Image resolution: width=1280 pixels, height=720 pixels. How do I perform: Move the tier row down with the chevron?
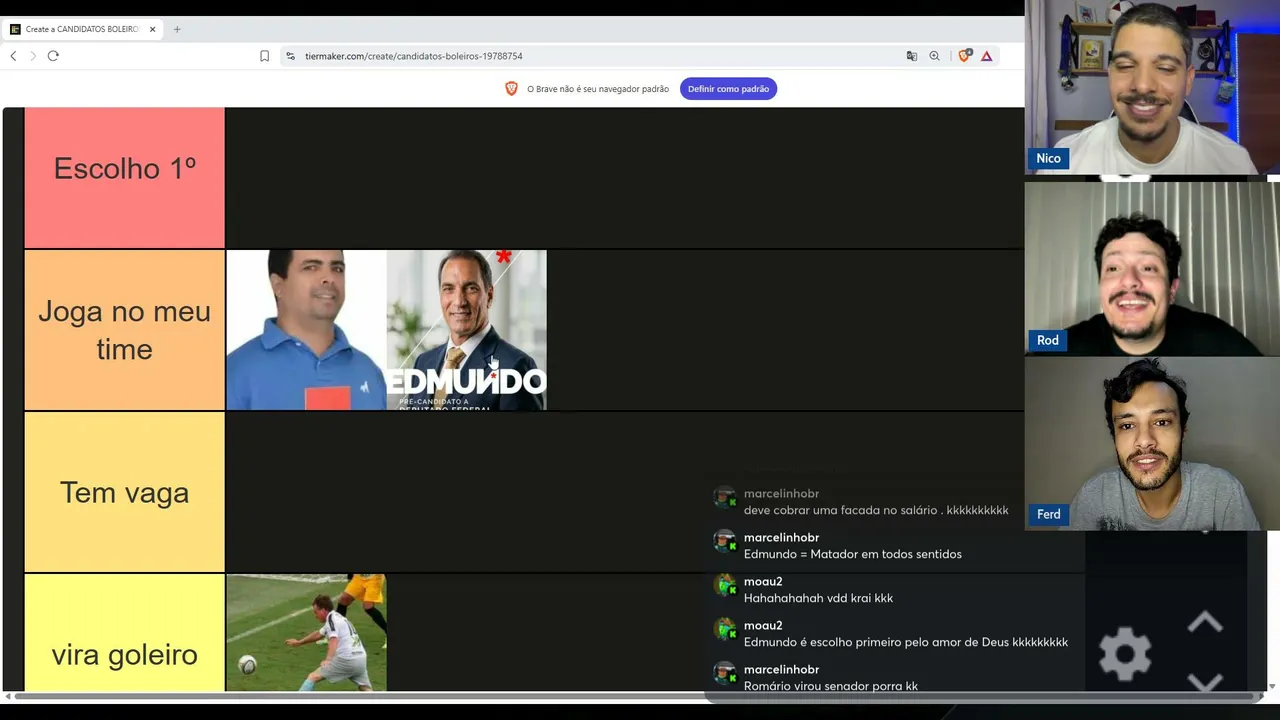(x=1205, y=682)
